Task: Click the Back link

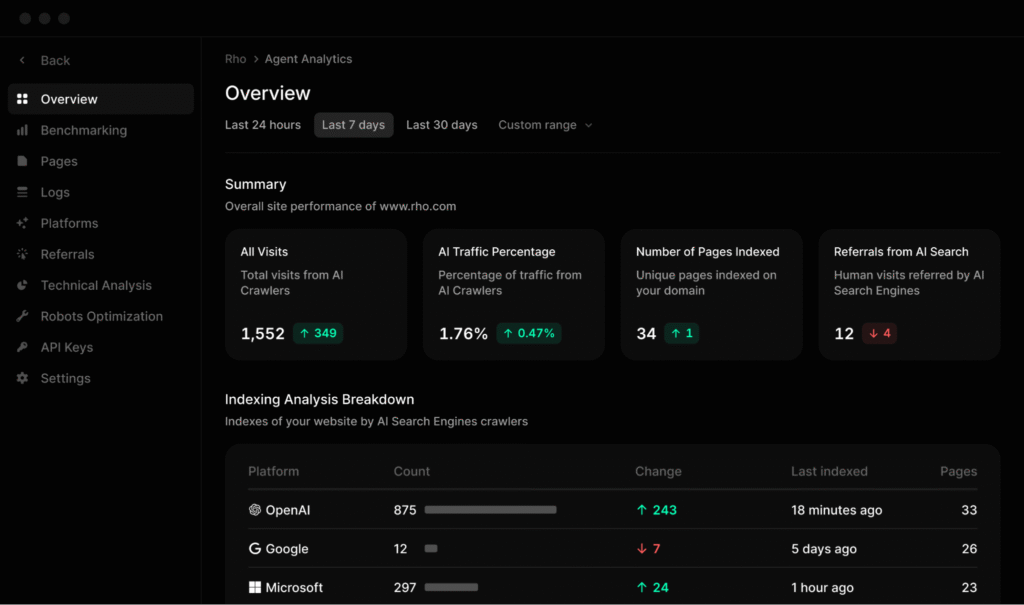Action: [55, 60]
